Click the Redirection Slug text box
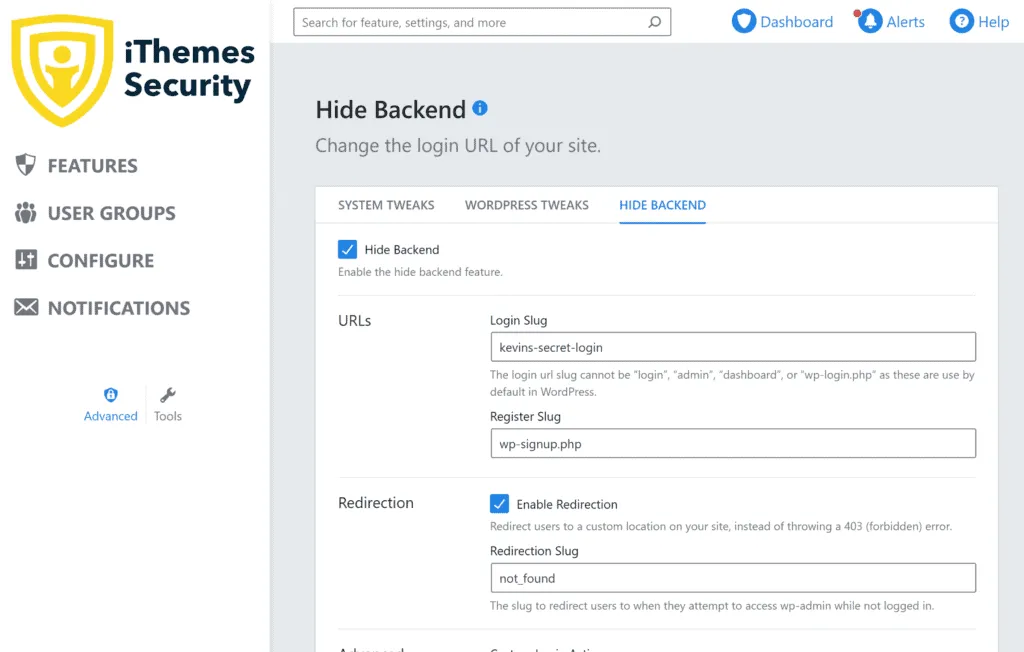 733,577
